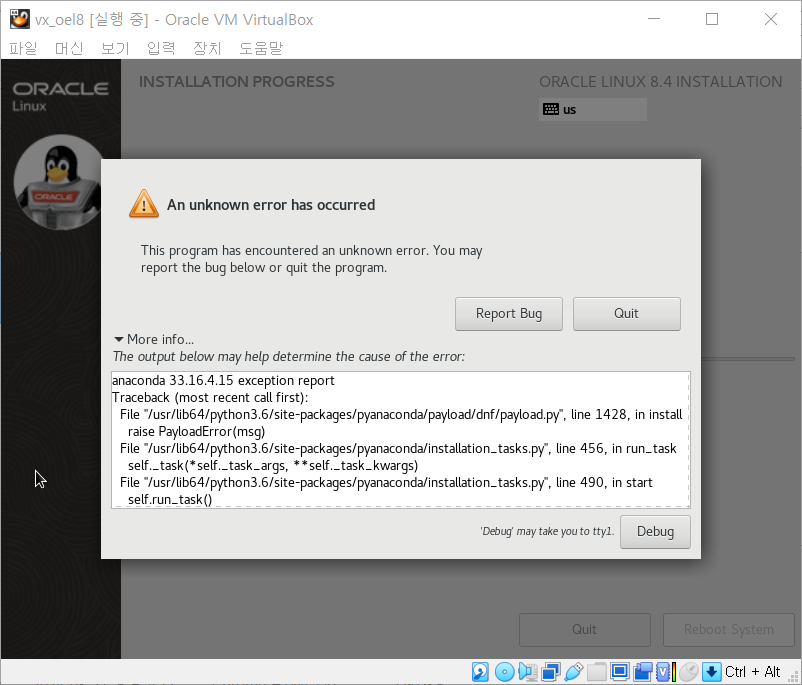Click the 'Traceback (most recent call first):' line
This screenshot has width=802, height=685.
point(210,397)
